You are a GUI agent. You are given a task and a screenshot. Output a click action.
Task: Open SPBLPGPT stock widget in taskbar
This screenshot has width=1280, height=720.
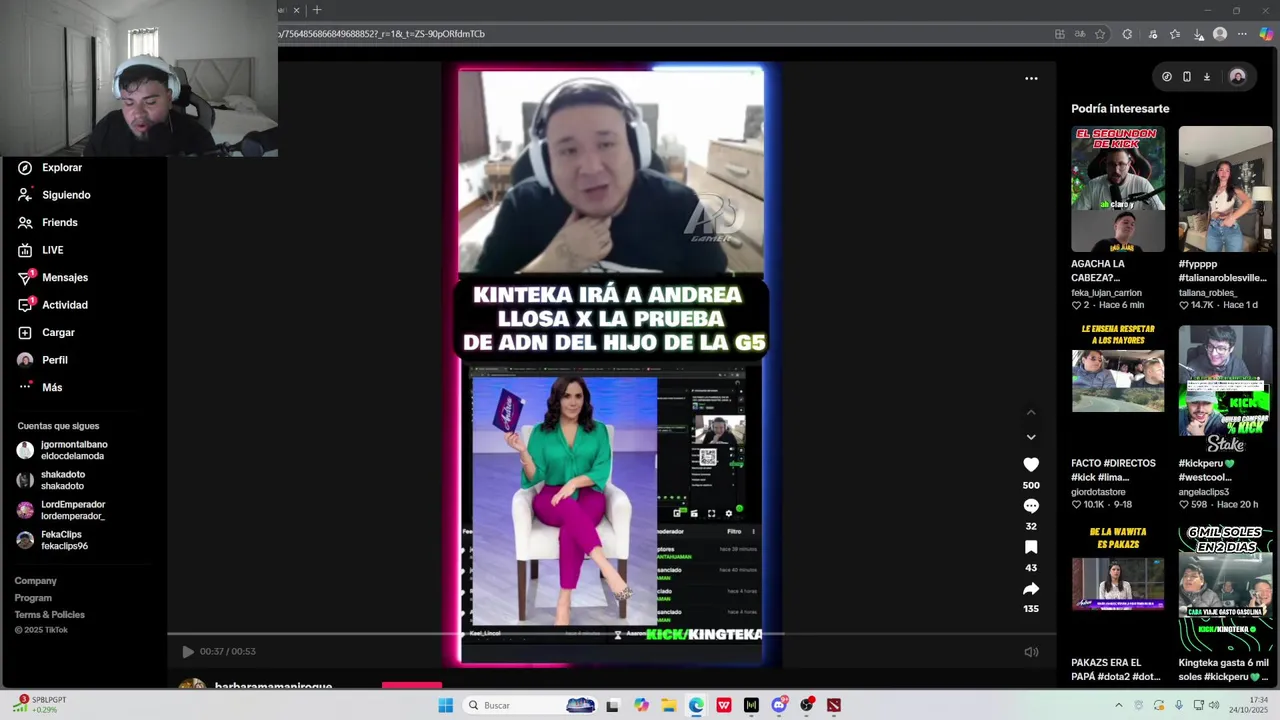pyautogui.click(x=40, y=705)
